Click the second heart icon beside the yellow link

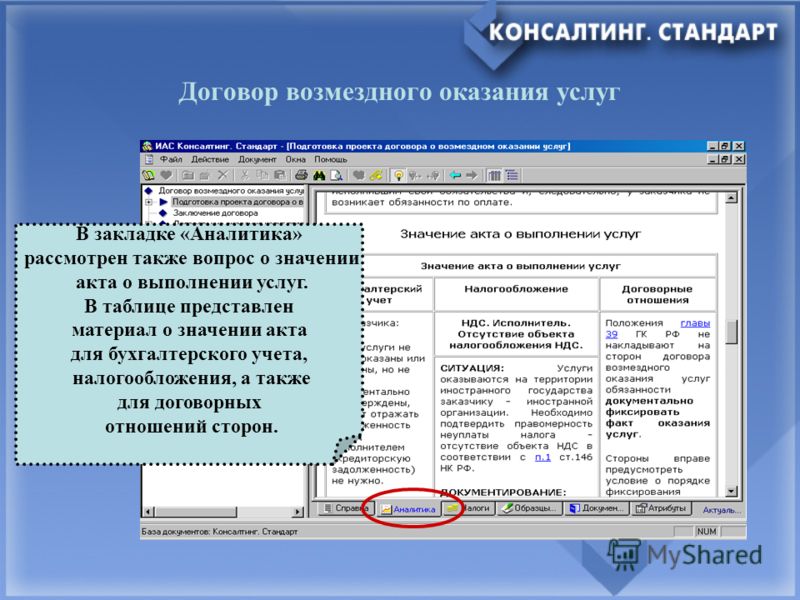(359, 176)
